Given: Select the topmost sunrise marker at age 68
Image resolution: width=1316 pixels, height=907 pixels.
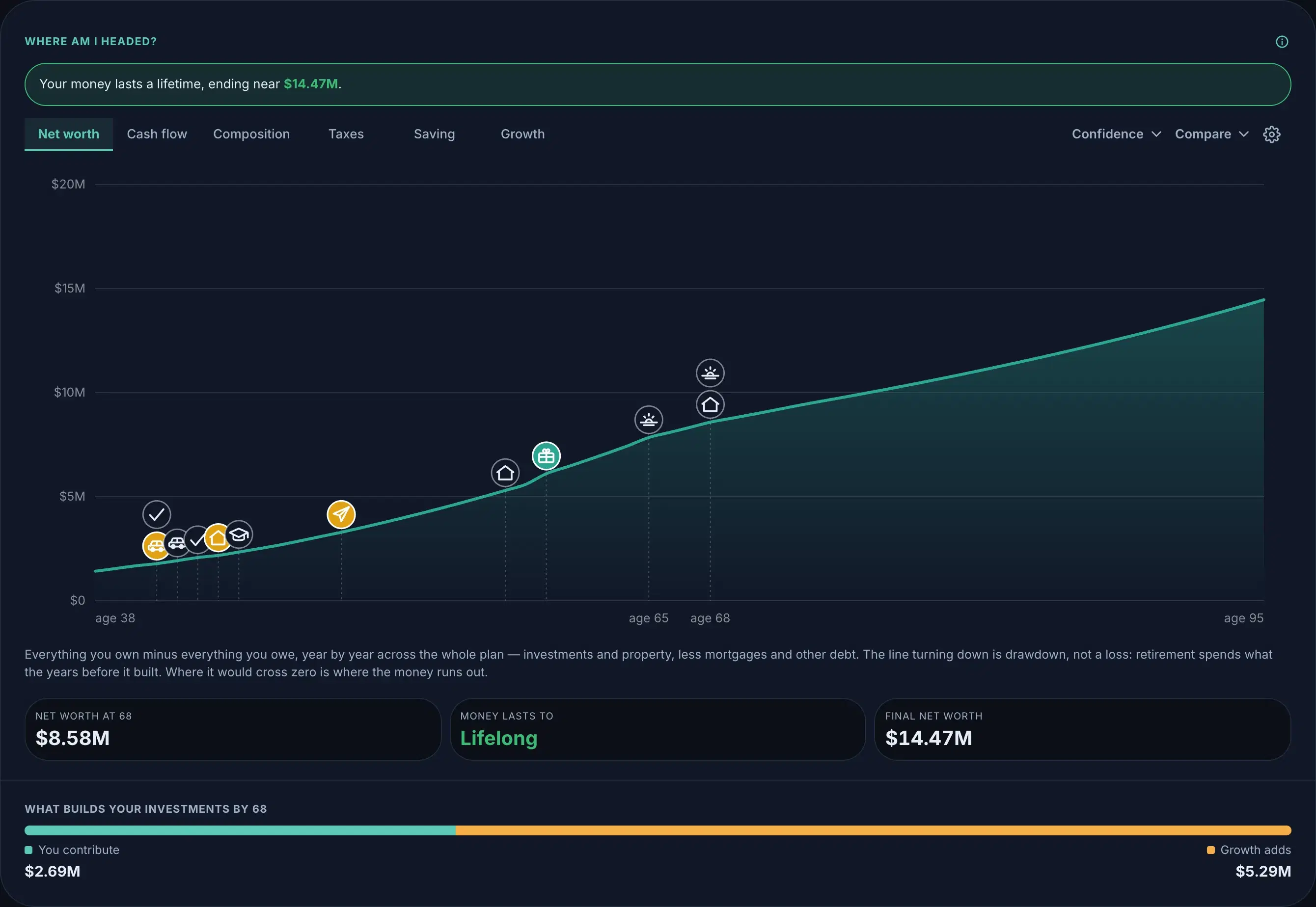Looking at the screenshot, I should pos(710,373).
